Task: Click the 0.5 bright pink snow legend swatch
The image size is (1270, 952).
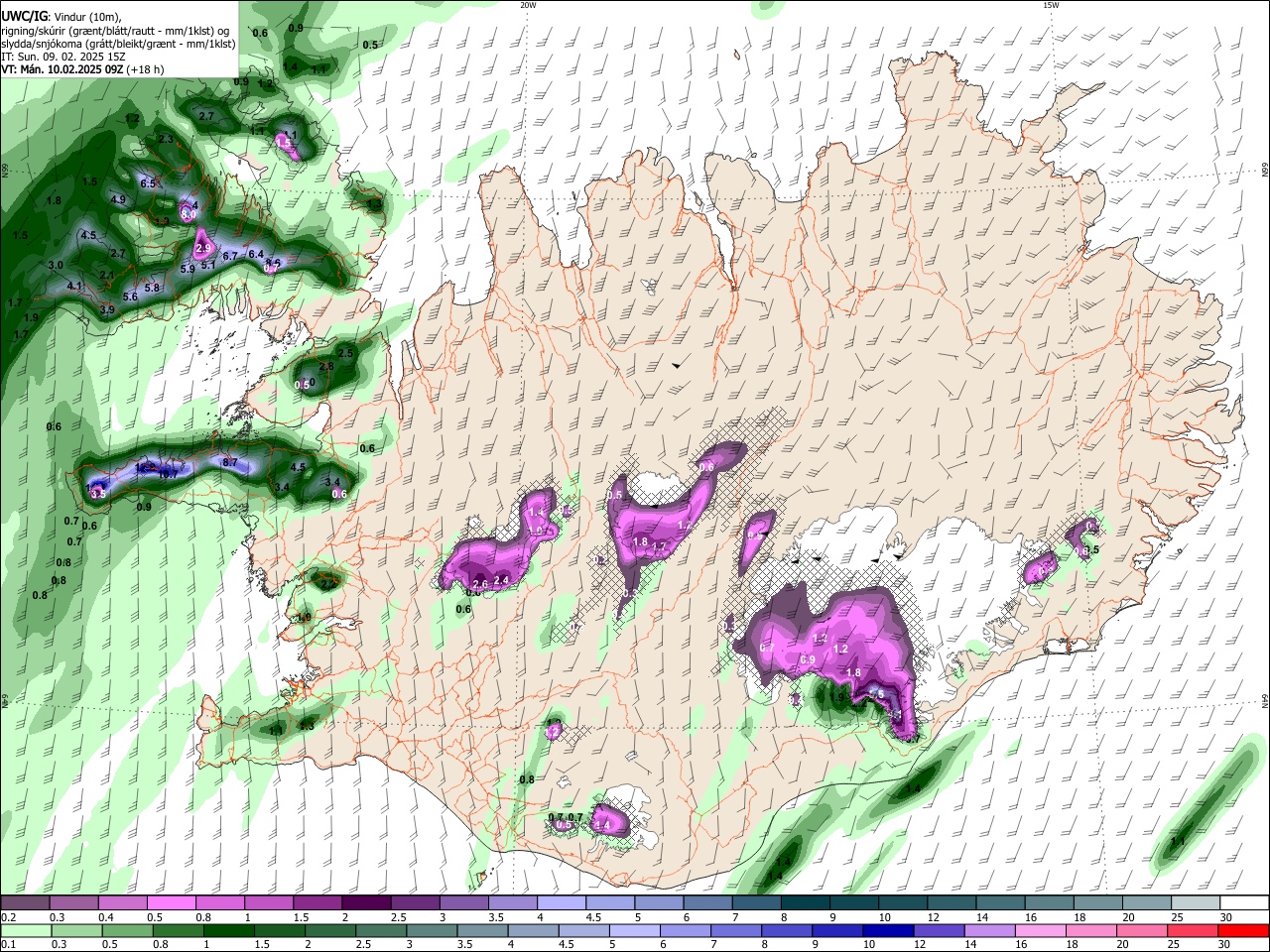Action: [172, 903]
